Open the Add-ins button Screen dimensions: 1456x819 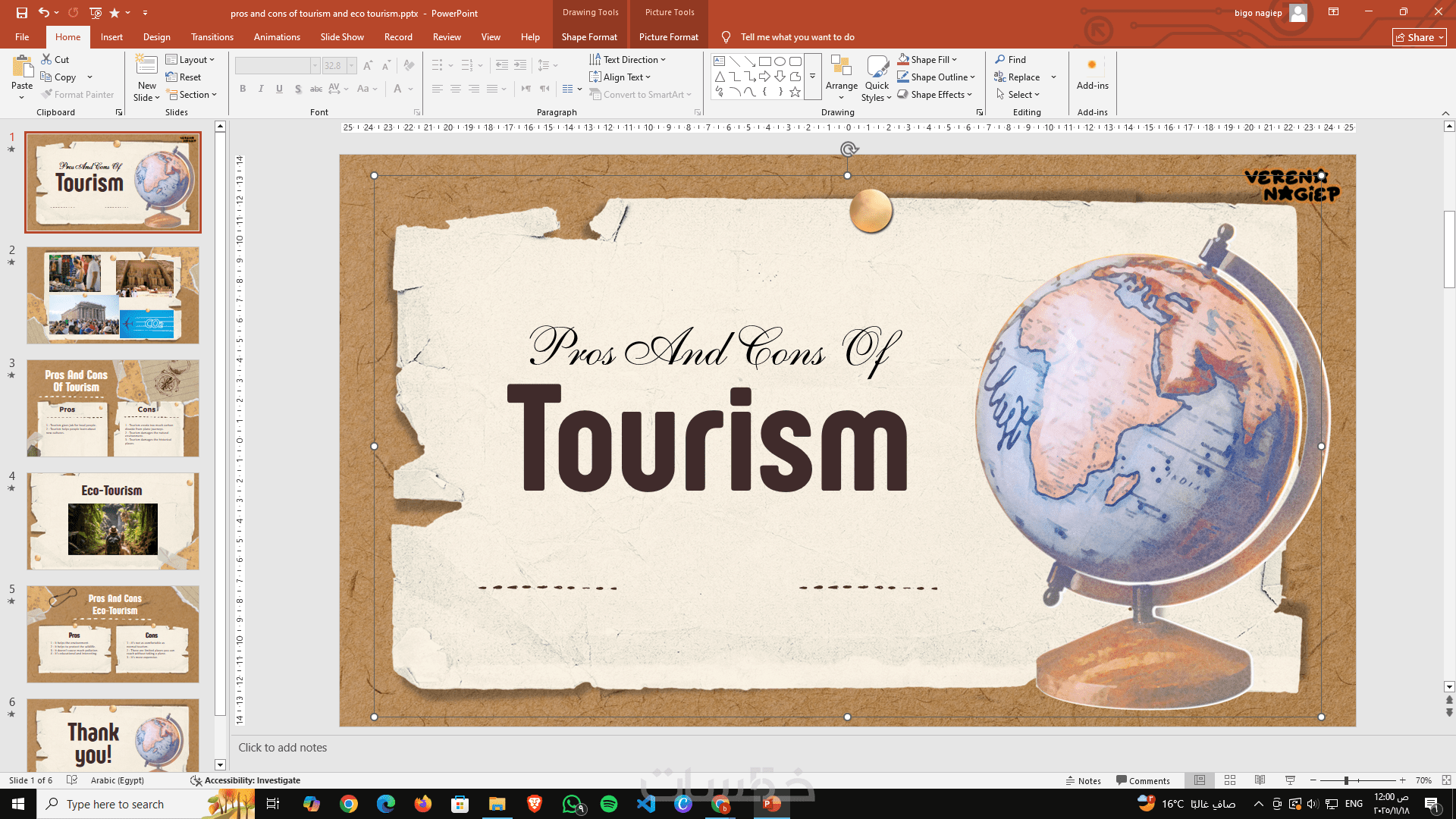click(1092, 74)
